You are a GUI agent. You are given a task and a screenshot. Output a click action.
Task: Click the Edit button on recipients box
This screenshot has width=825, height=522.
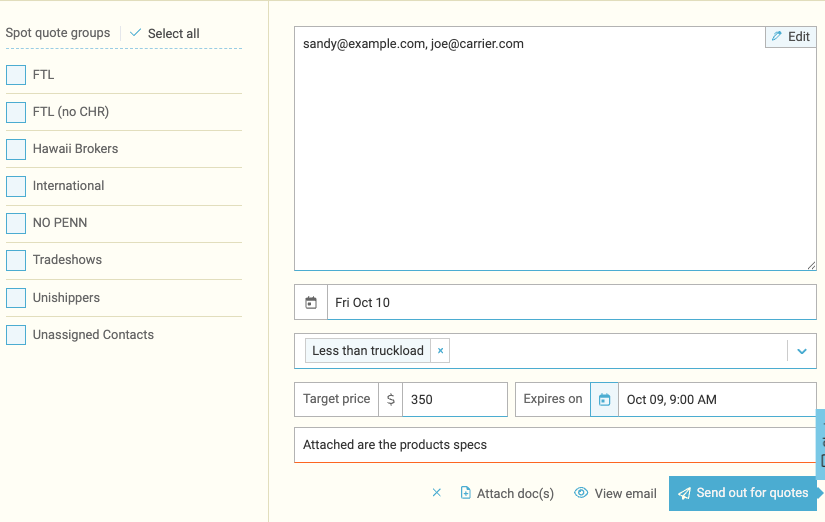(x=790, y=37)
